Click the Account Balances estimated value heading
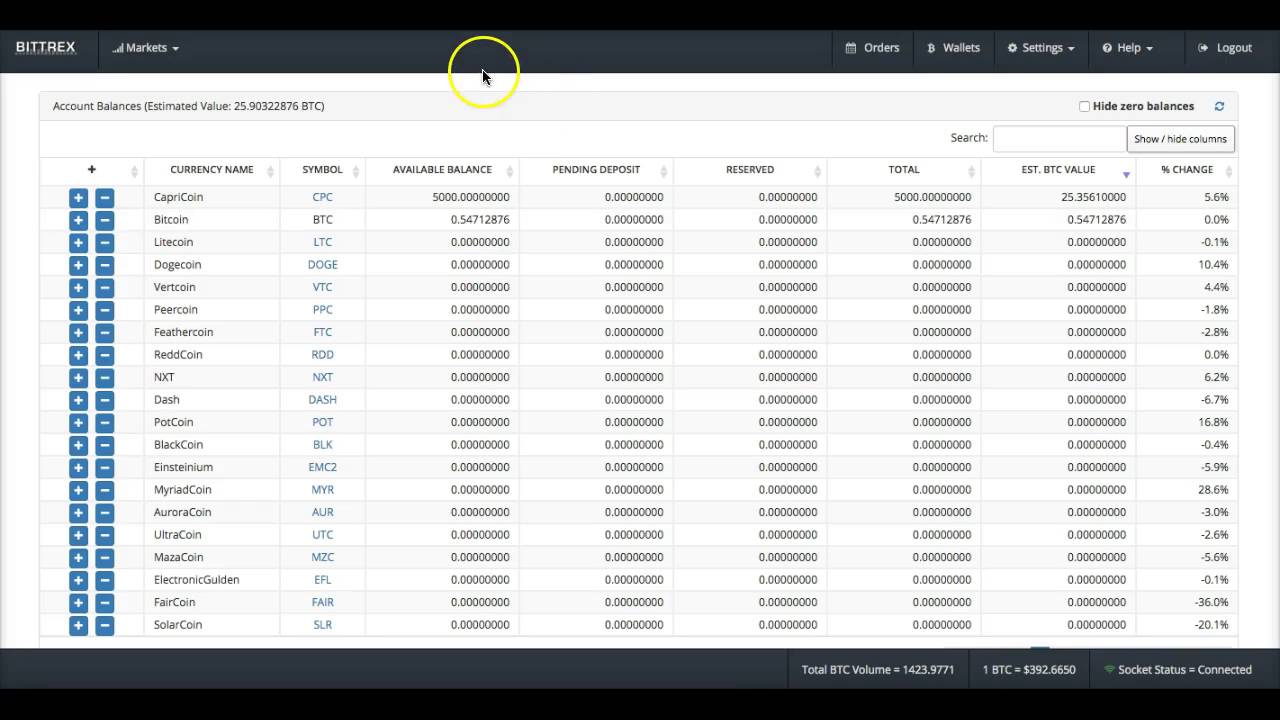The image size is (1280, 720). pyautogui.click(x=188, y=106)
